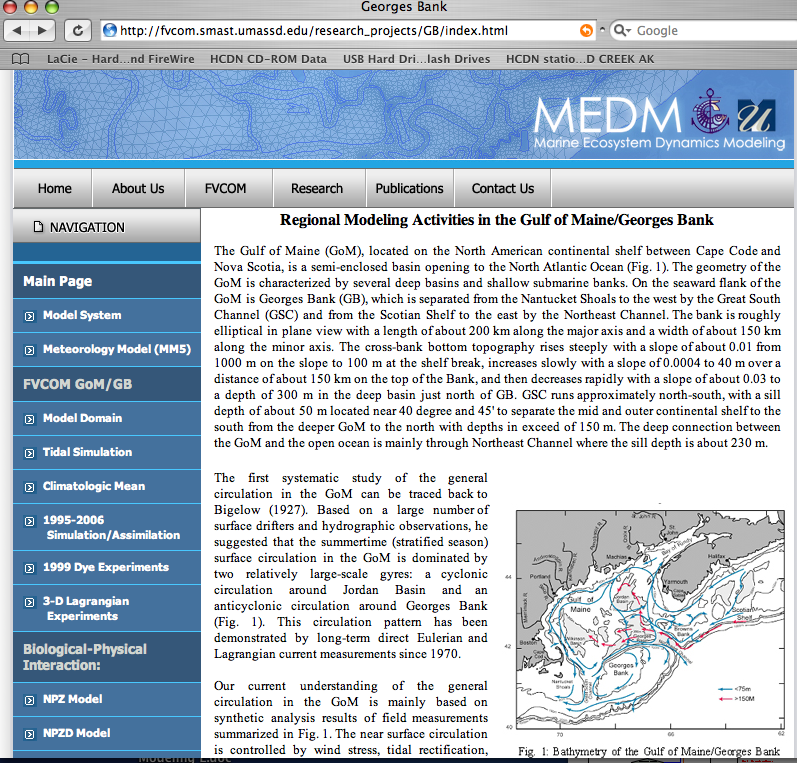The height and width of the screenshot is (763, 797).
Task: Open the LaCie Hard and FireWire bookmark
Action: tap(120, 59)
